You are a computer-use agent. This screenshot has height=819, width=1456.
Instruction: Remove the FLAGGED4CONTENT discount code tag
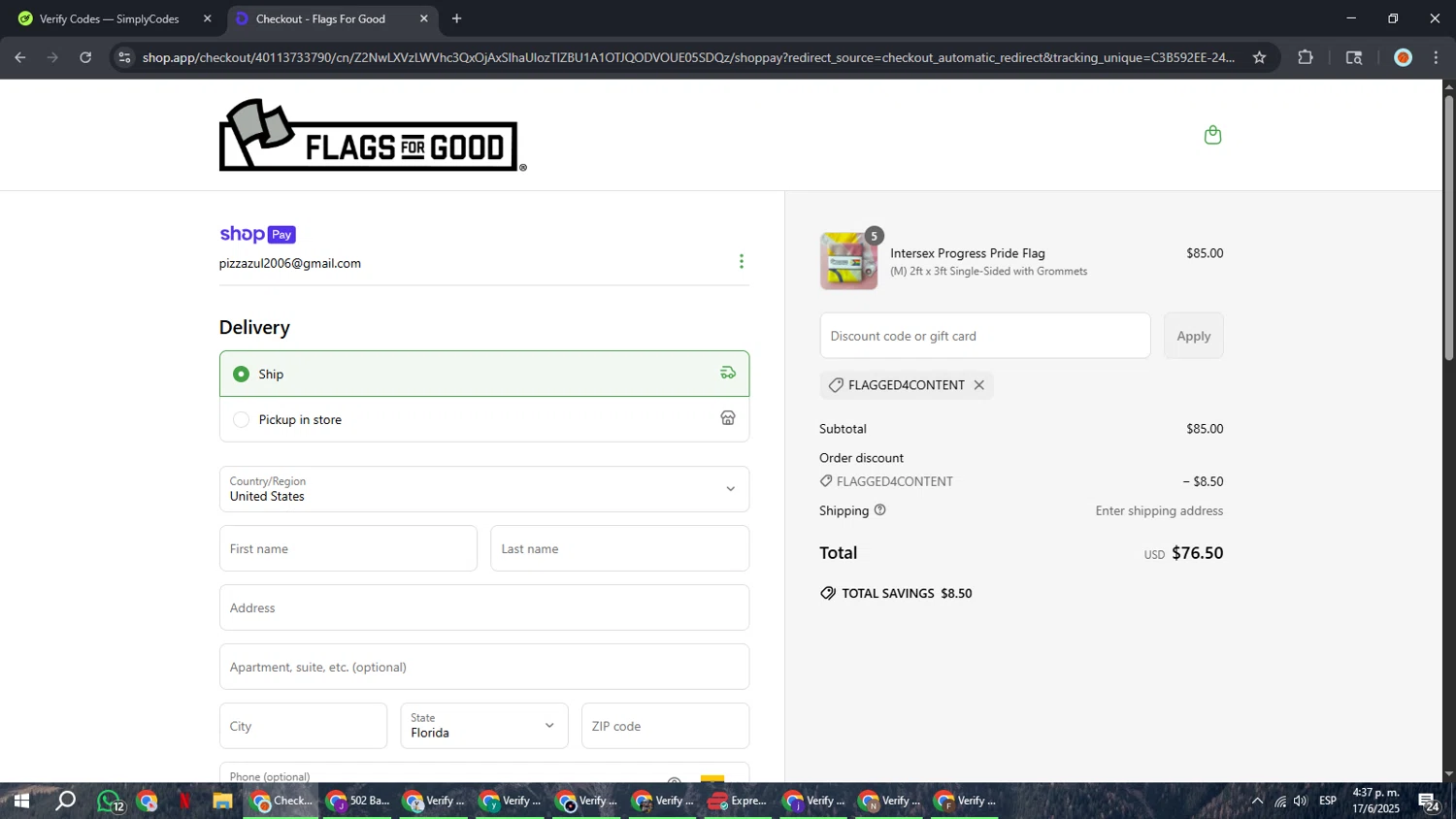979,385
